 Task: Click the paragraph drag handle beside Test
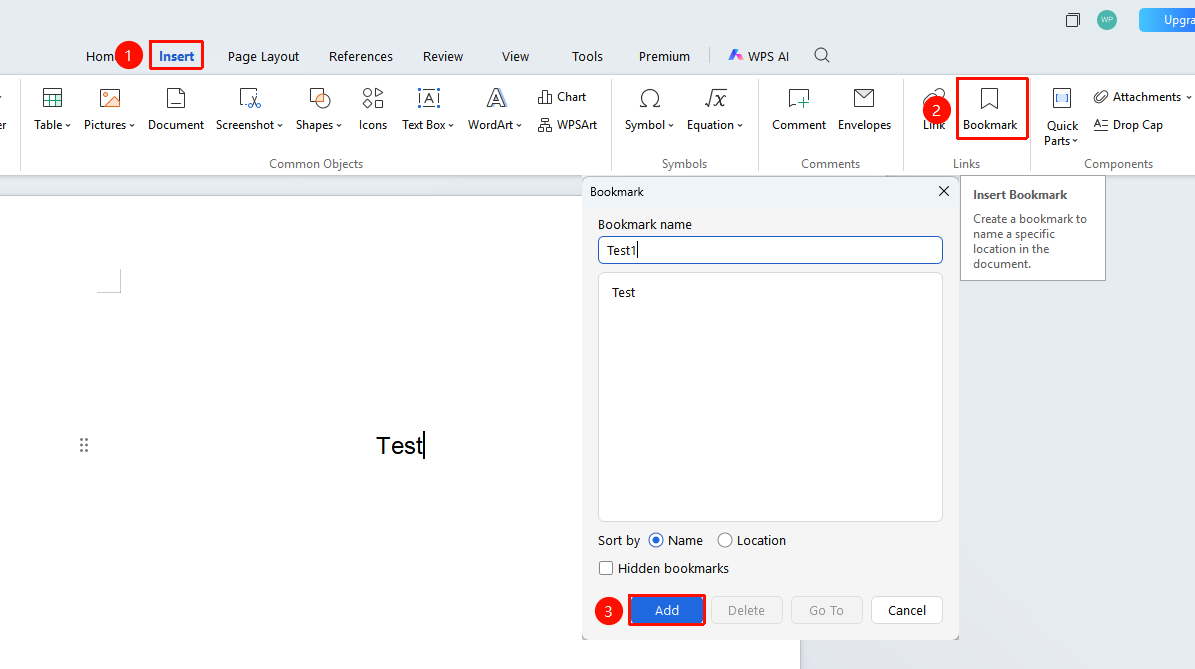[x=84, y=445]
